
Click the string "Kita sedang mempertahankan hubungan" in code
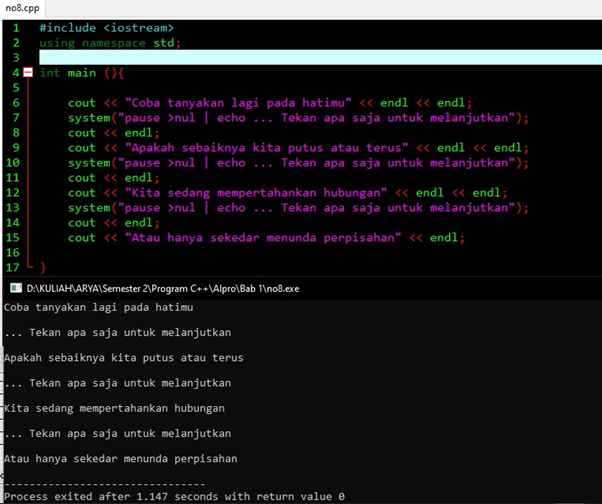pyautogui.click(x=256, y=193)
